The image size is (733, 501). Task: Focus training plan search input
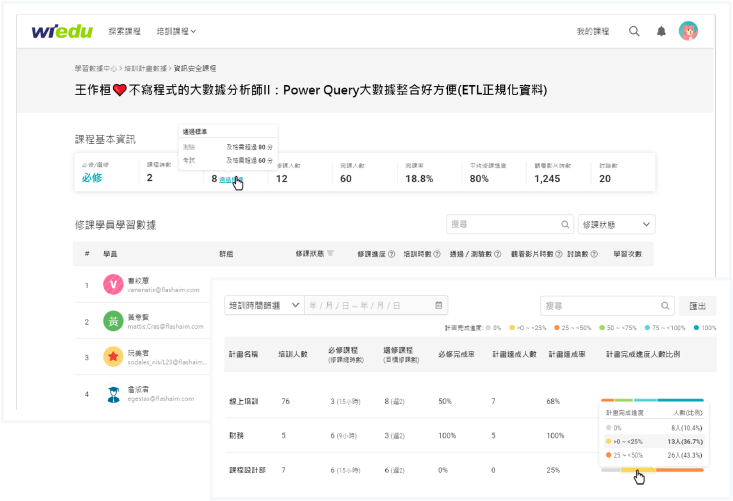point(607,306)
